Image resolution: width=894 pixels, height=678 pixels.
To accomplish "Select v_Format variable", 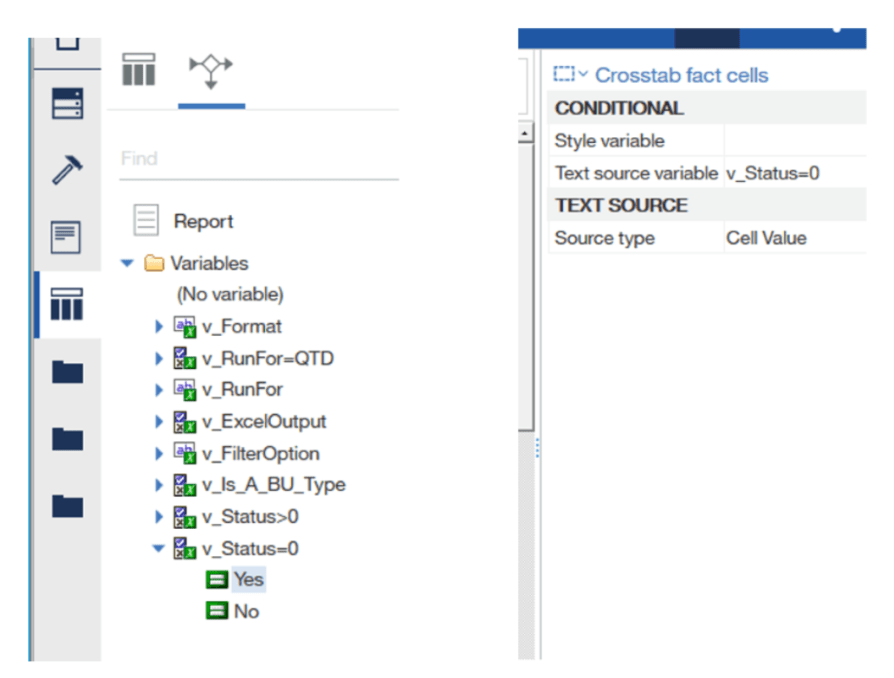I will 242,326.
